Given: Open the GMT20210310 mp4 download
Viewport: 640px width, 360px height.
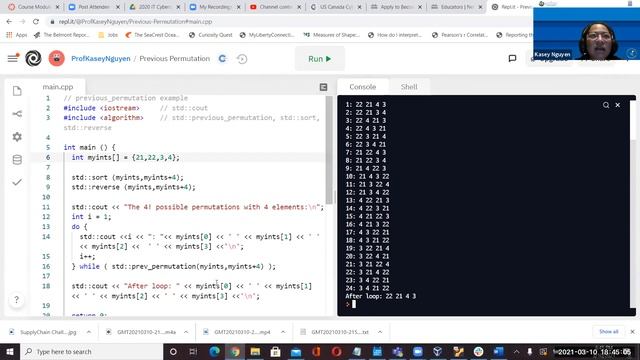Looking at the screenshot, I should [237, 332].
